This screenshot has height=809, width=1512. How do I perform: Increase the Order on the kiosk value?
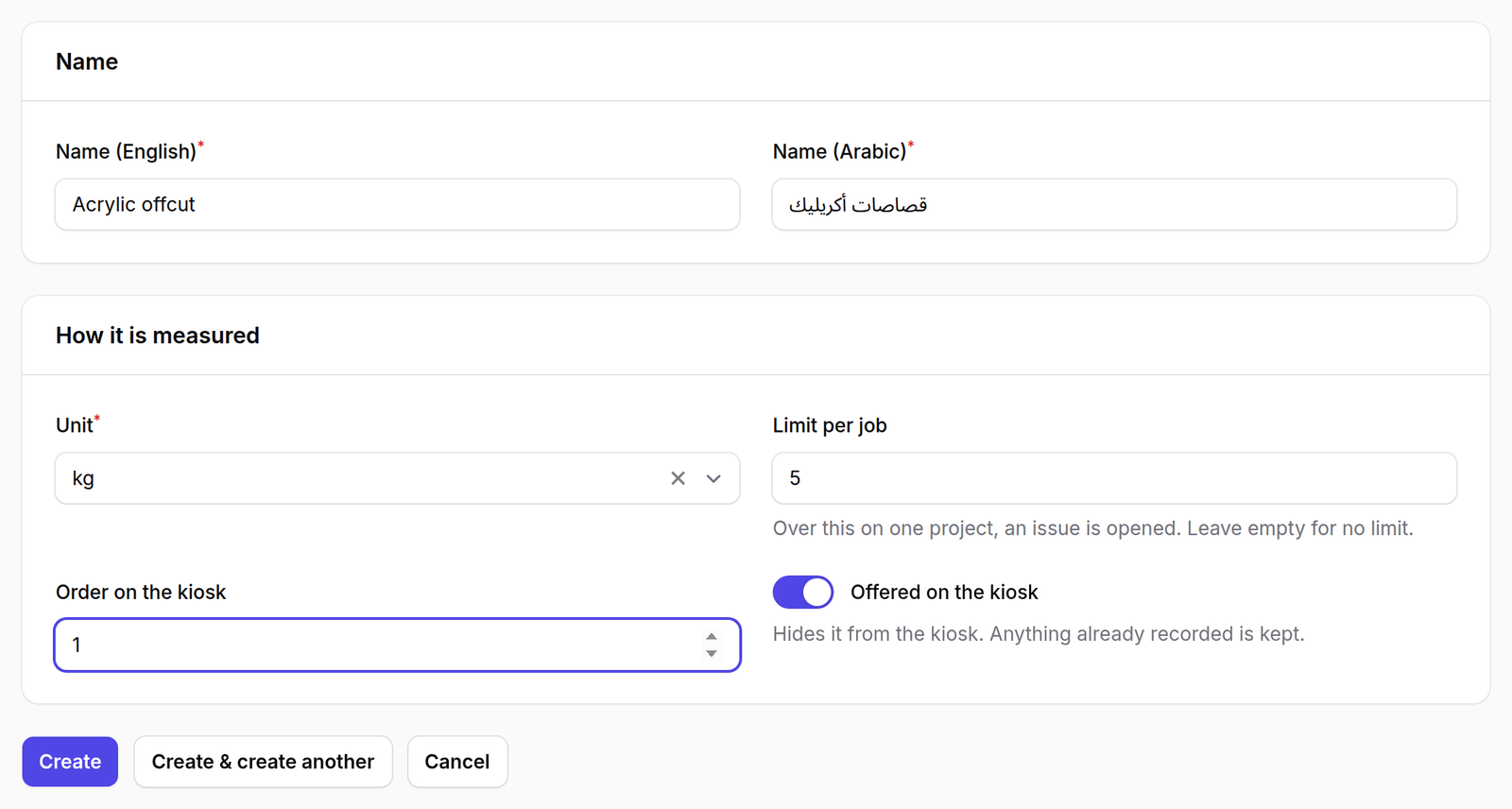(x=712, y=637)
